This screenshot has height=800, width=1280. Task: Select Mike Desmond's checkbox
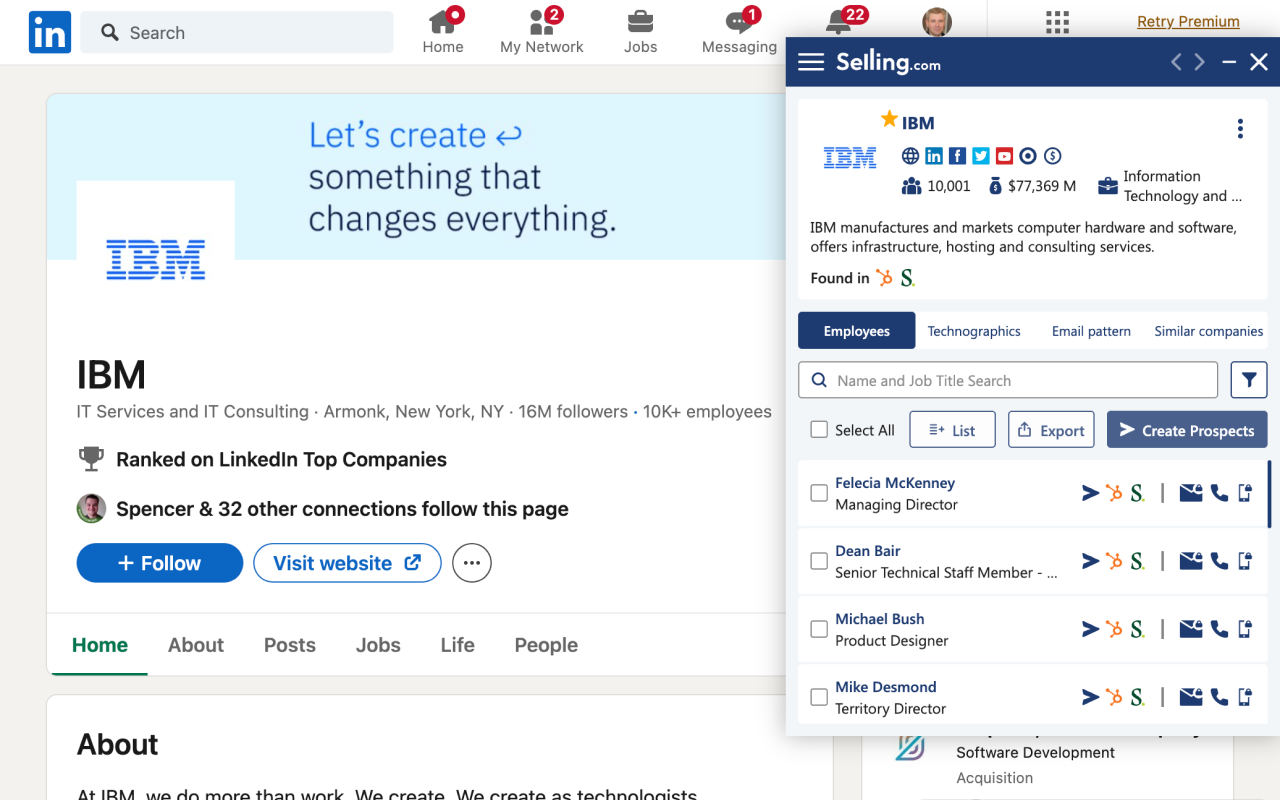coord(819,697)
